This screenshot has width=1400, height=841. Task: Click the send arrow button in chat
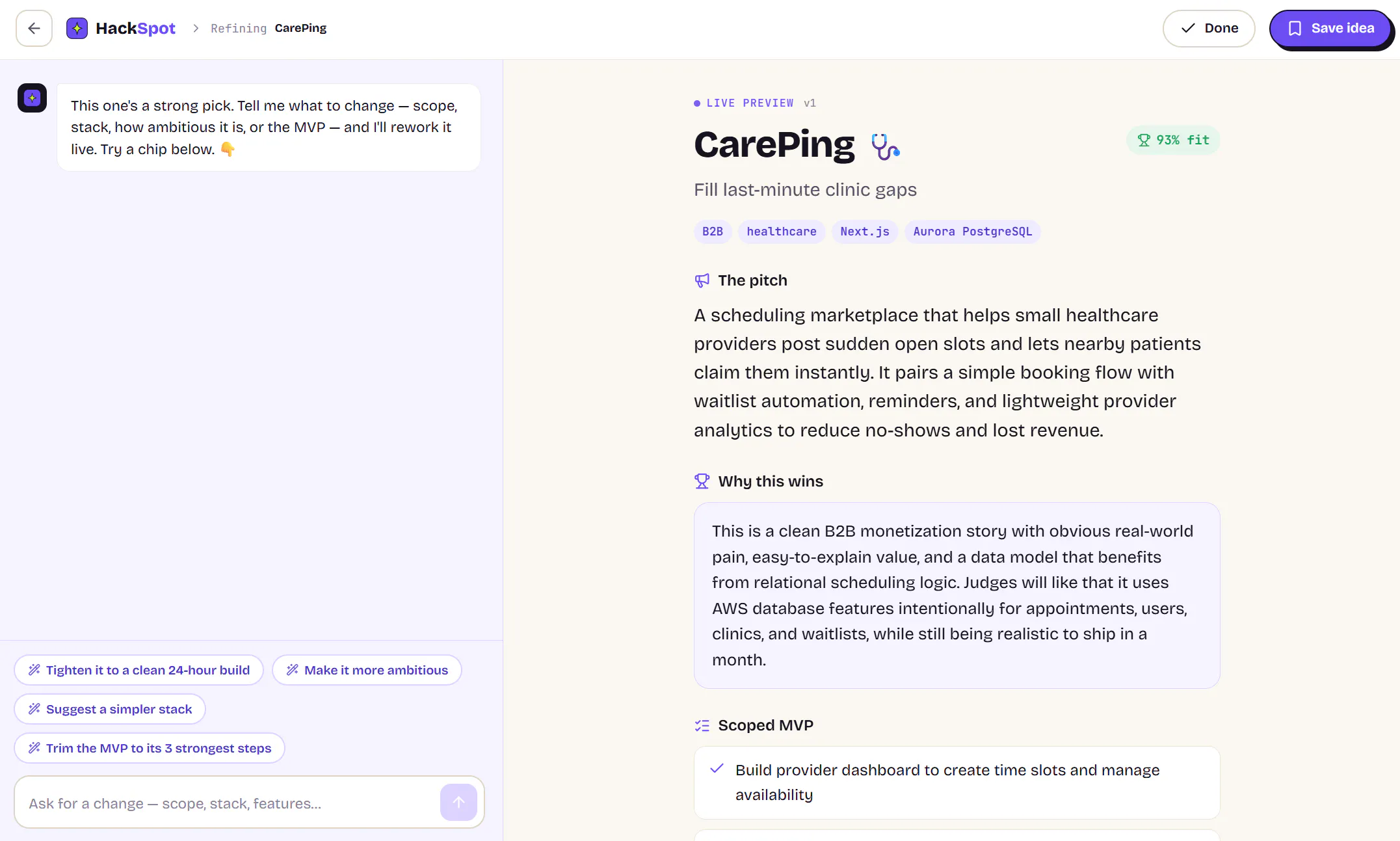[x=458, y=802]
